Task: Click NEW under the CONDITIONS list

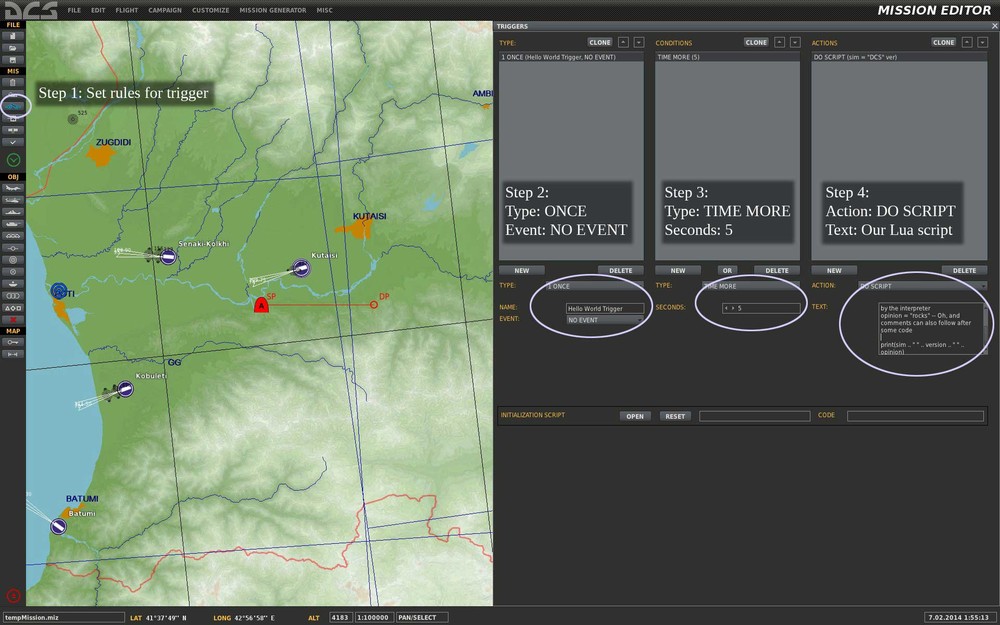Action: click(678, 270)
